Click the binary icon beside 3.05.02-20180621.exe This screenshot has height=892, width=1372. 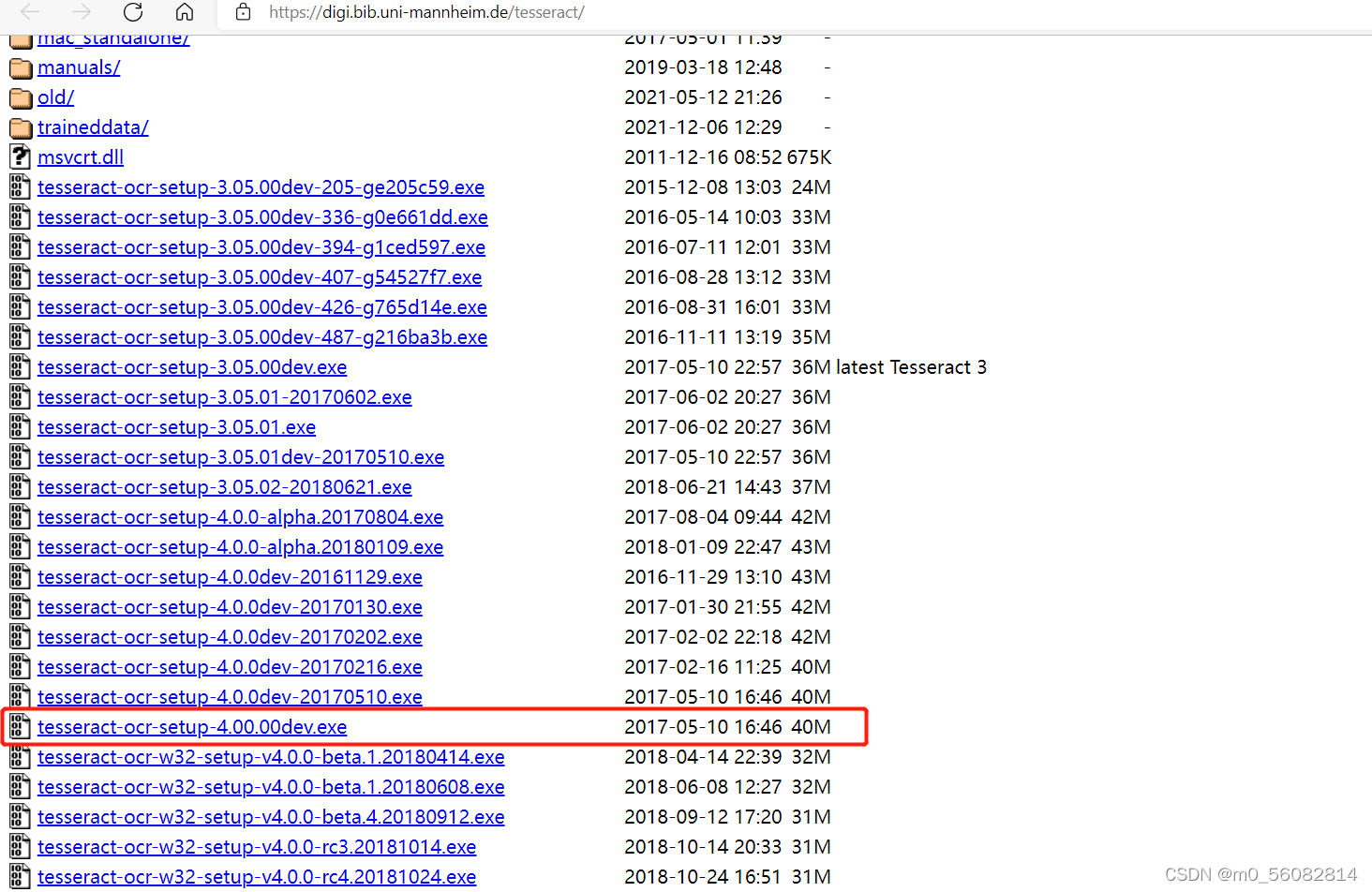click(21, 487)
